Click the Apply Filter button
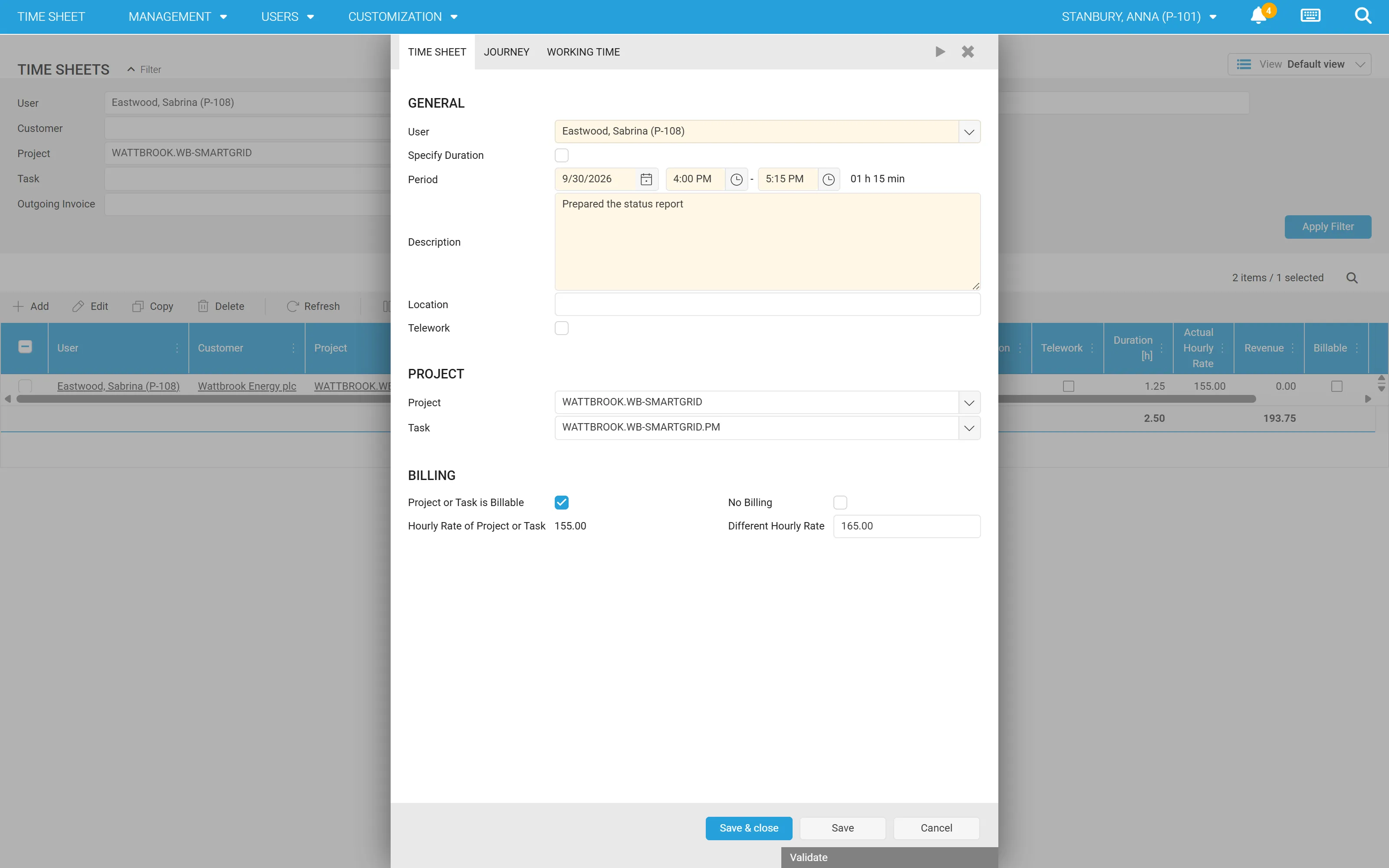1389x868 pixels. [1328, 227]
